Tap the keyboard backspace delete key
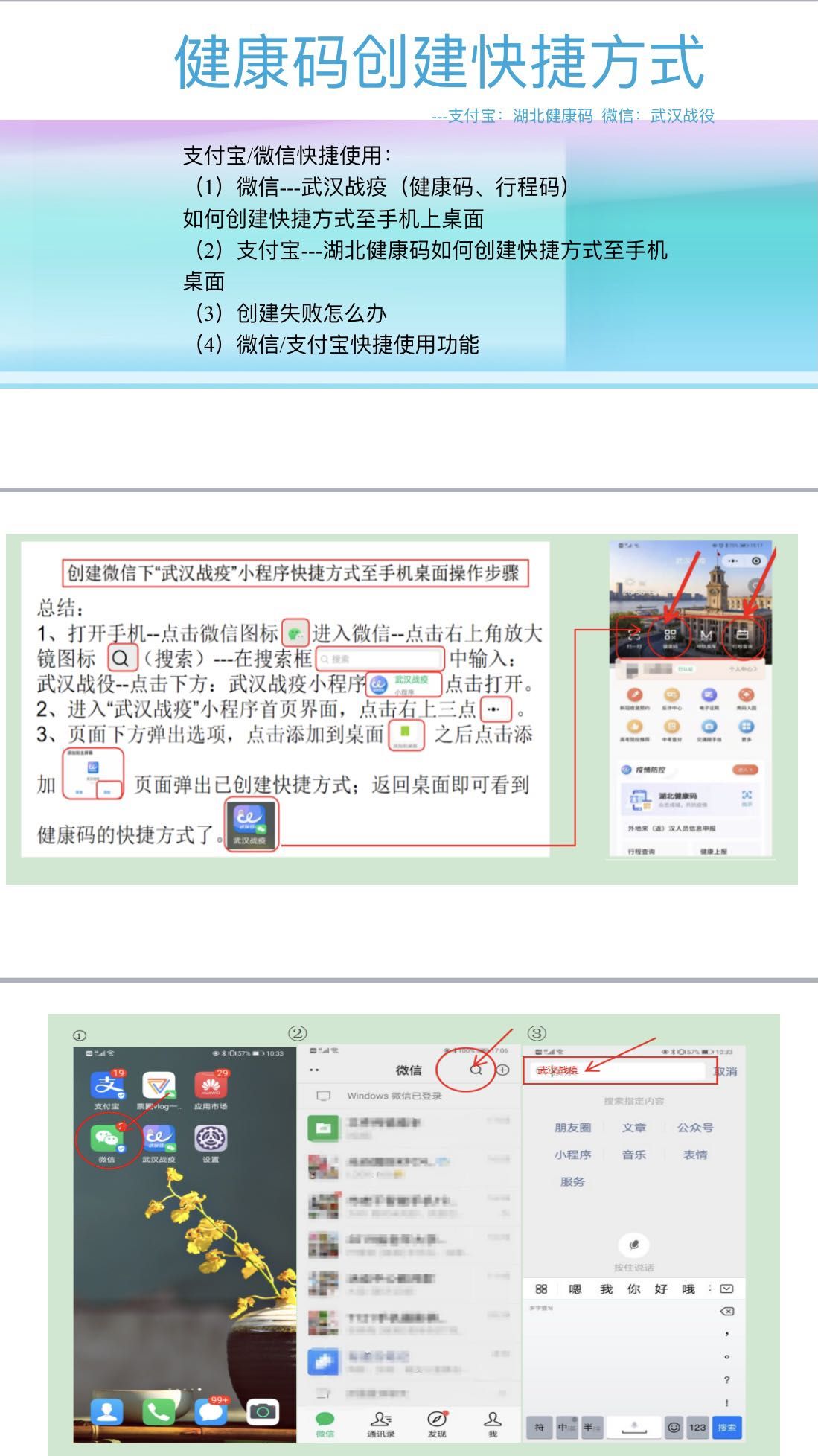This screenshot has height=1456, width=818. [727, 1312]
